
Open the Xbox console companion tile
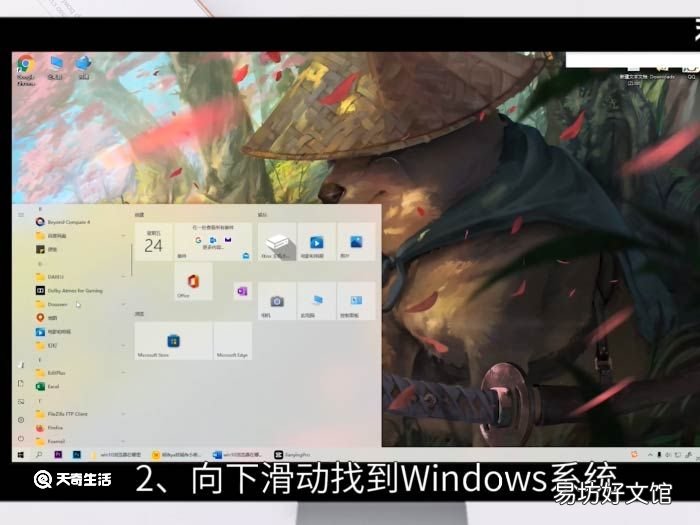click(x=277, y=242)
